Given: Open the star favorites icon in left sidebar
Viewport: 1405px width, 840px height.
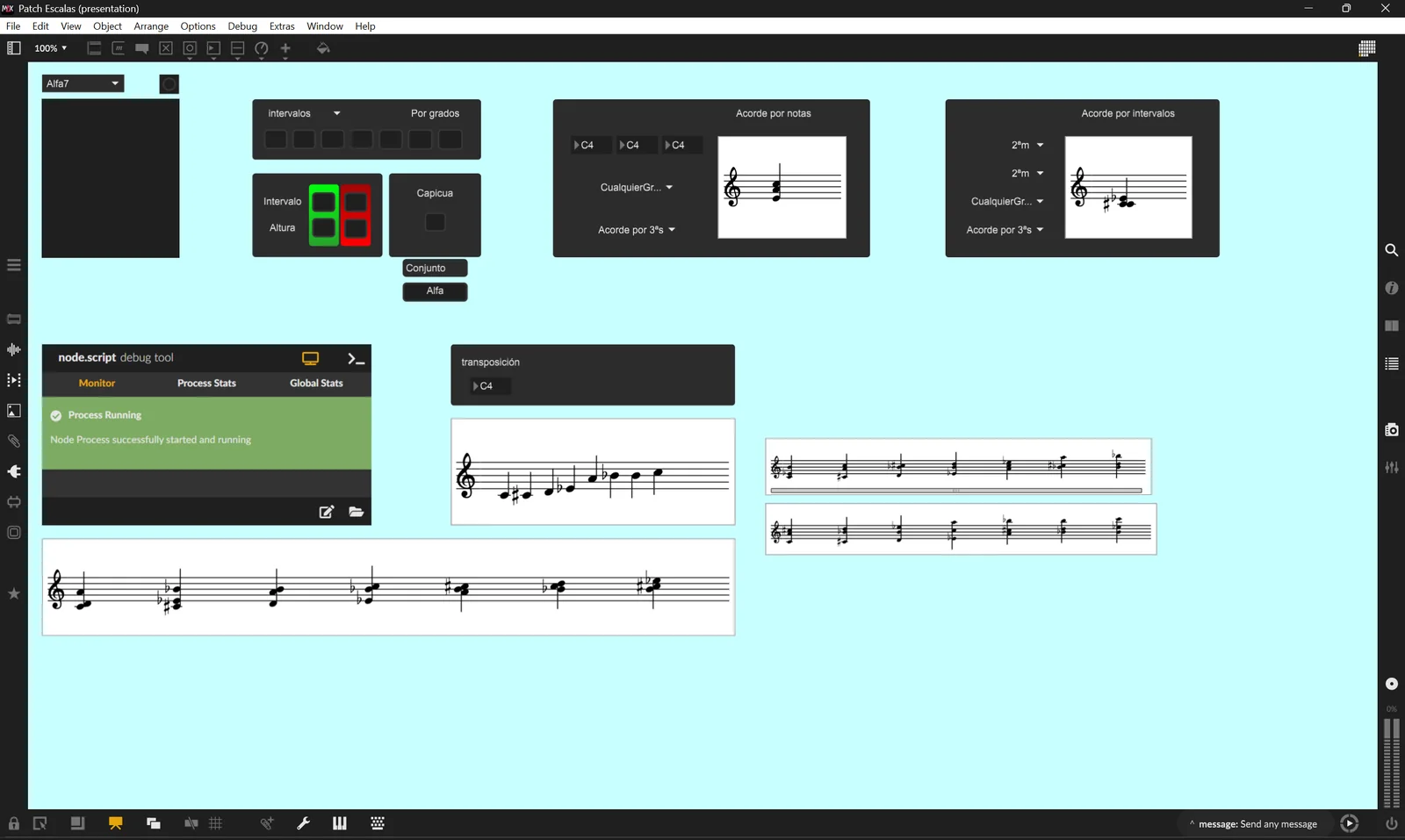Looking at the screenshot, I should (x=14, y=594).
